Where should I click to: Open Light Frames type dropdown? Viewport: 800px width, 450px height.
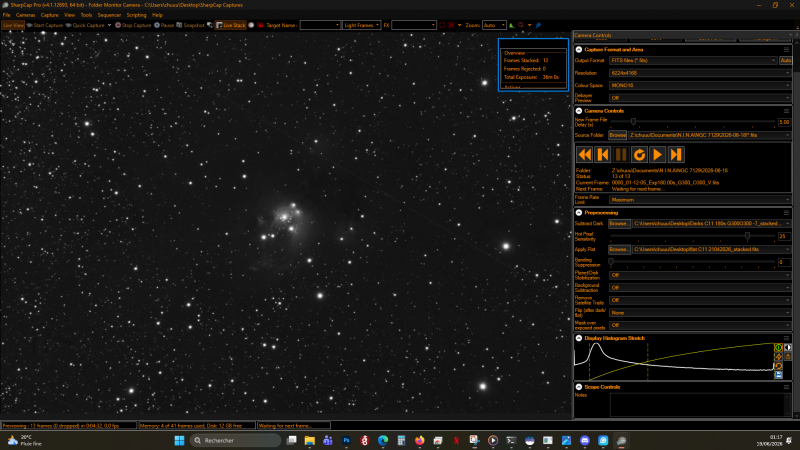(x=362, y=25)
